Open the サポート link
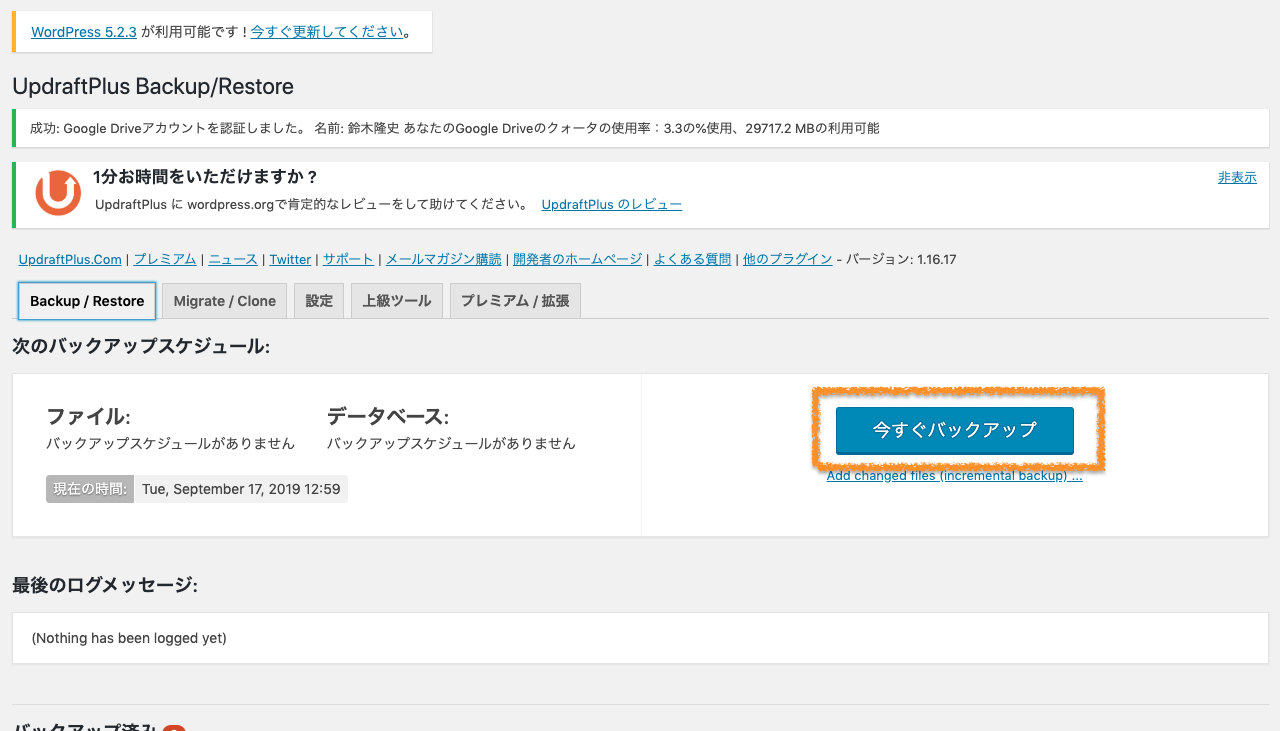The image size is (1280, 731). click(x=348, y=260)
